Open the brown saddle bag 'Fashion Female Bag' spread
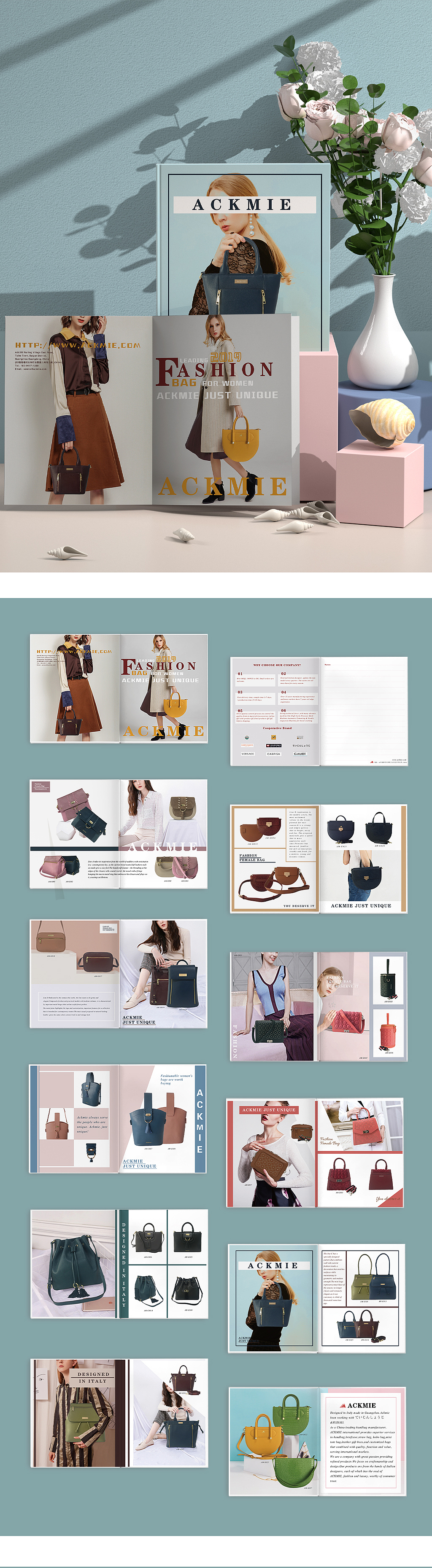The height and width of the screenshot is (1568, 432). point(319,859)
